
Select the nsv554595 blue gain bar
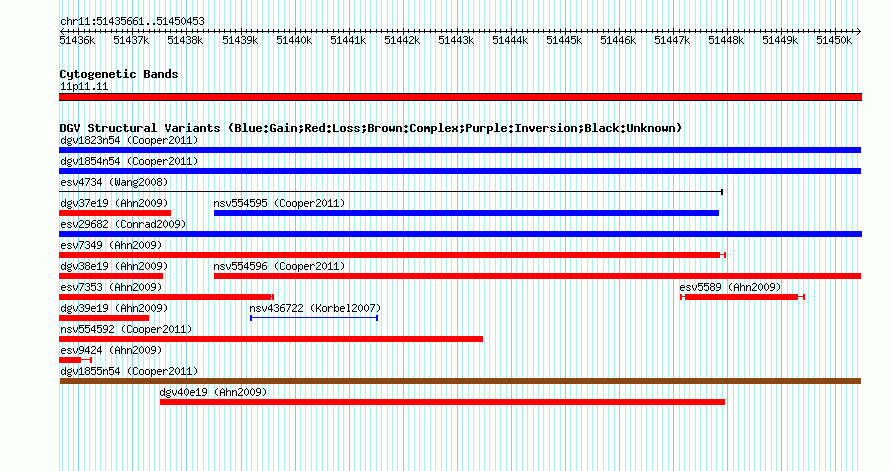(x=467, y=213)
